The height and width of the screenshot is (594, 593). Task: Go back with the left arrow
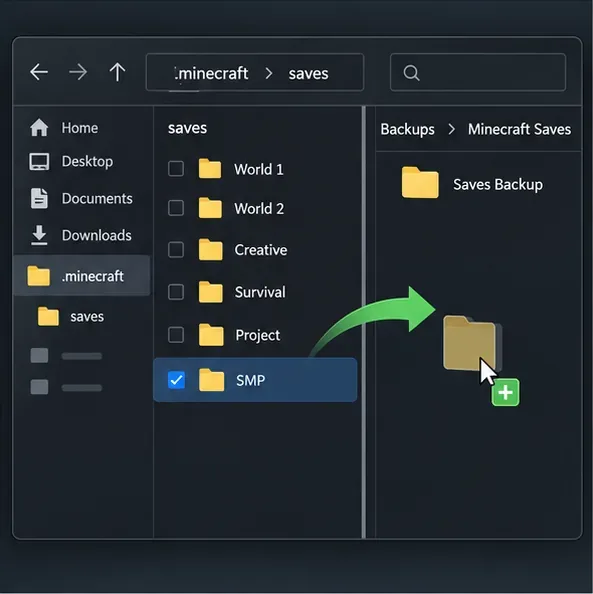[x=39, y=72]
